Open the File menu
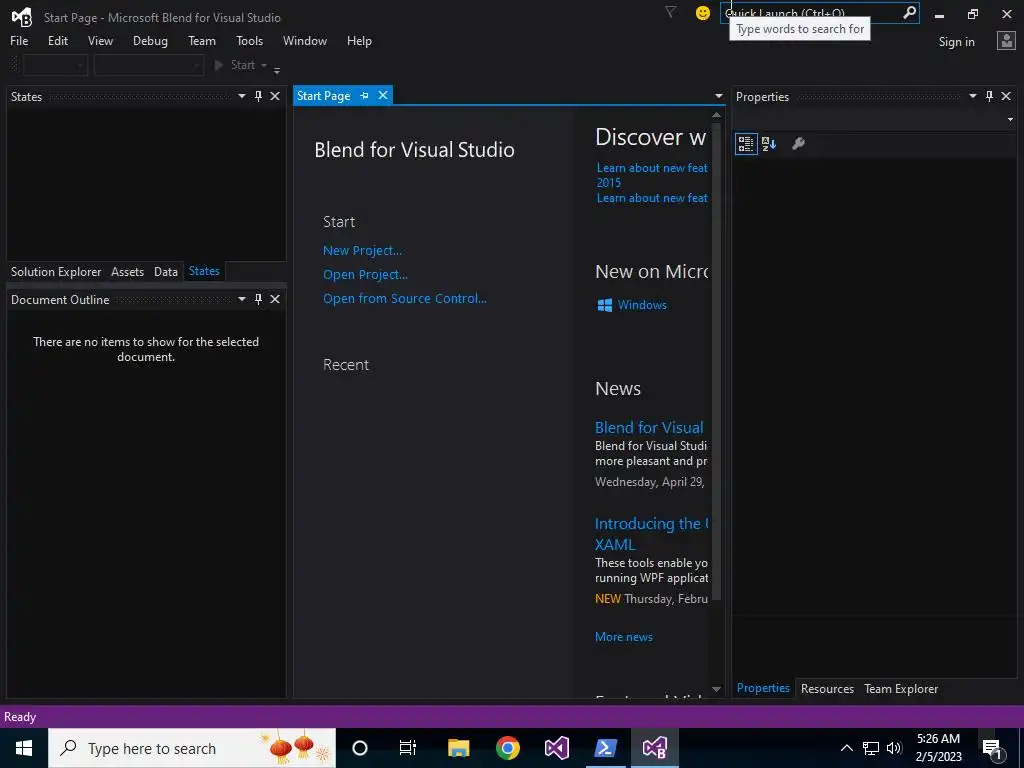 19,40
